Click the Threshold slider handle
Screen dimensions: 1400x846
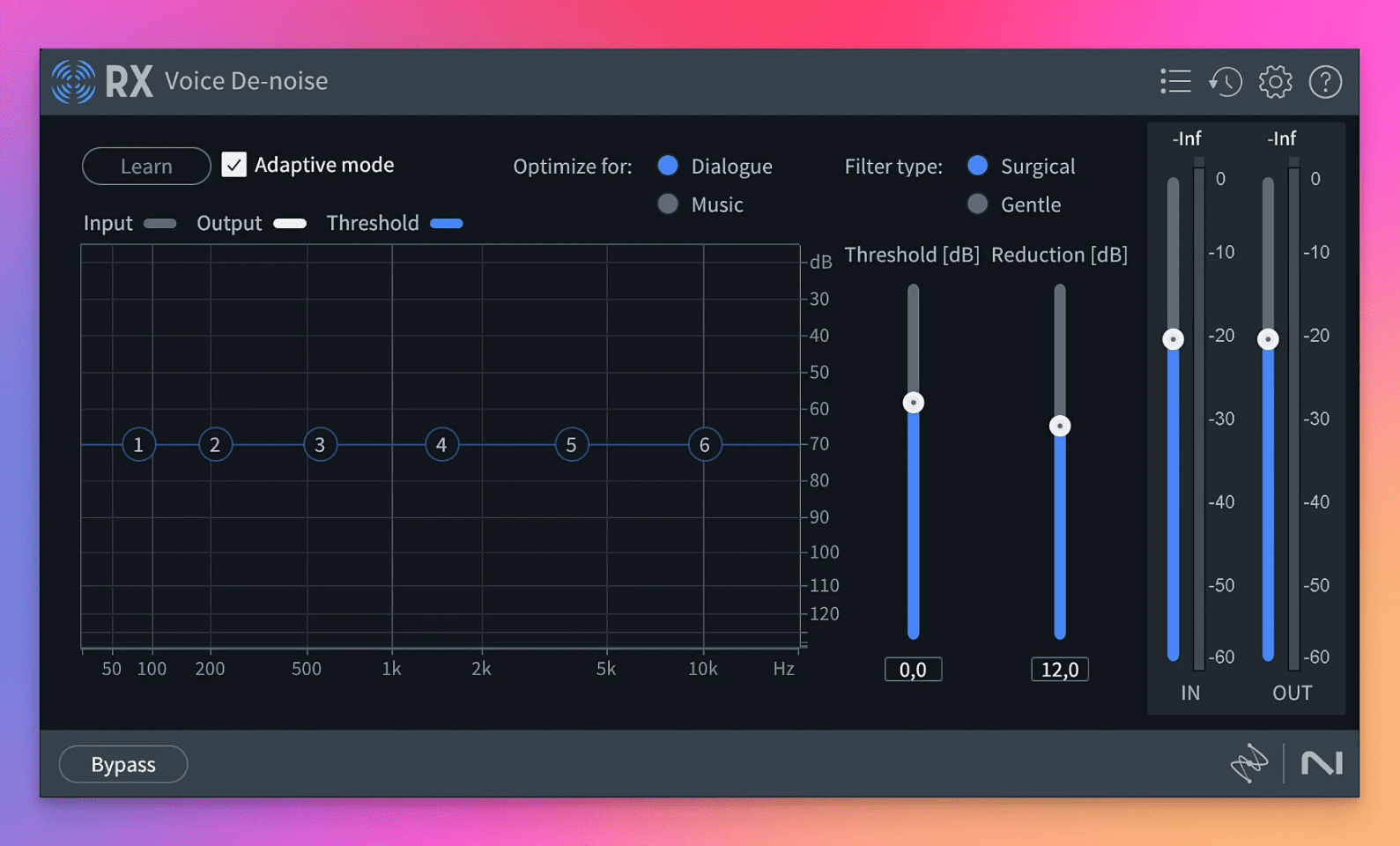pos(914,403)
